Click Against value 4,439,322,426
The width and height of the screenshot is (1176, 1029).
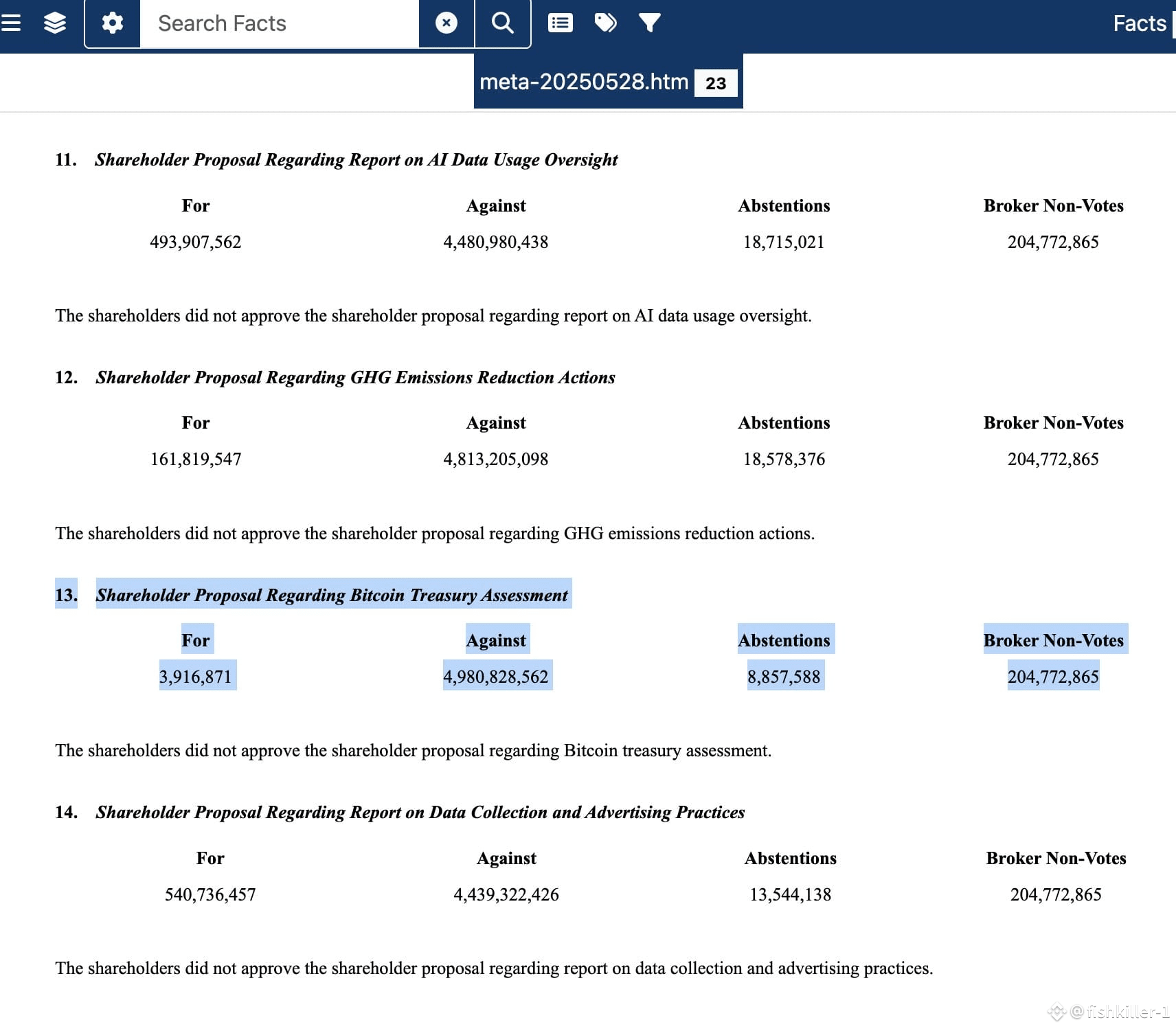point(506,894)
